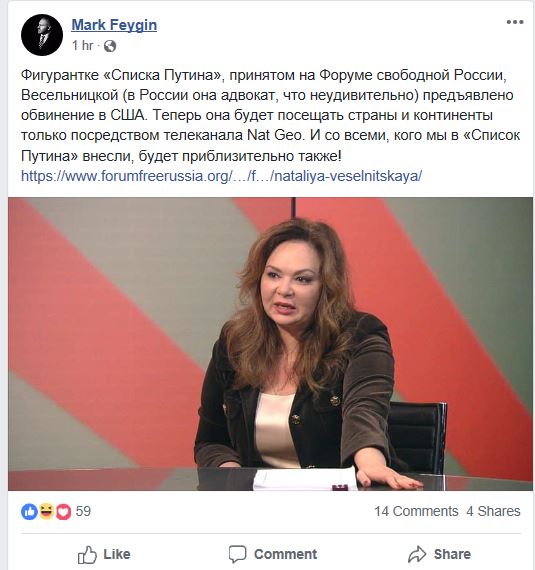
Task: Click the globe public-audience icon
Action: tap(110, 46)
